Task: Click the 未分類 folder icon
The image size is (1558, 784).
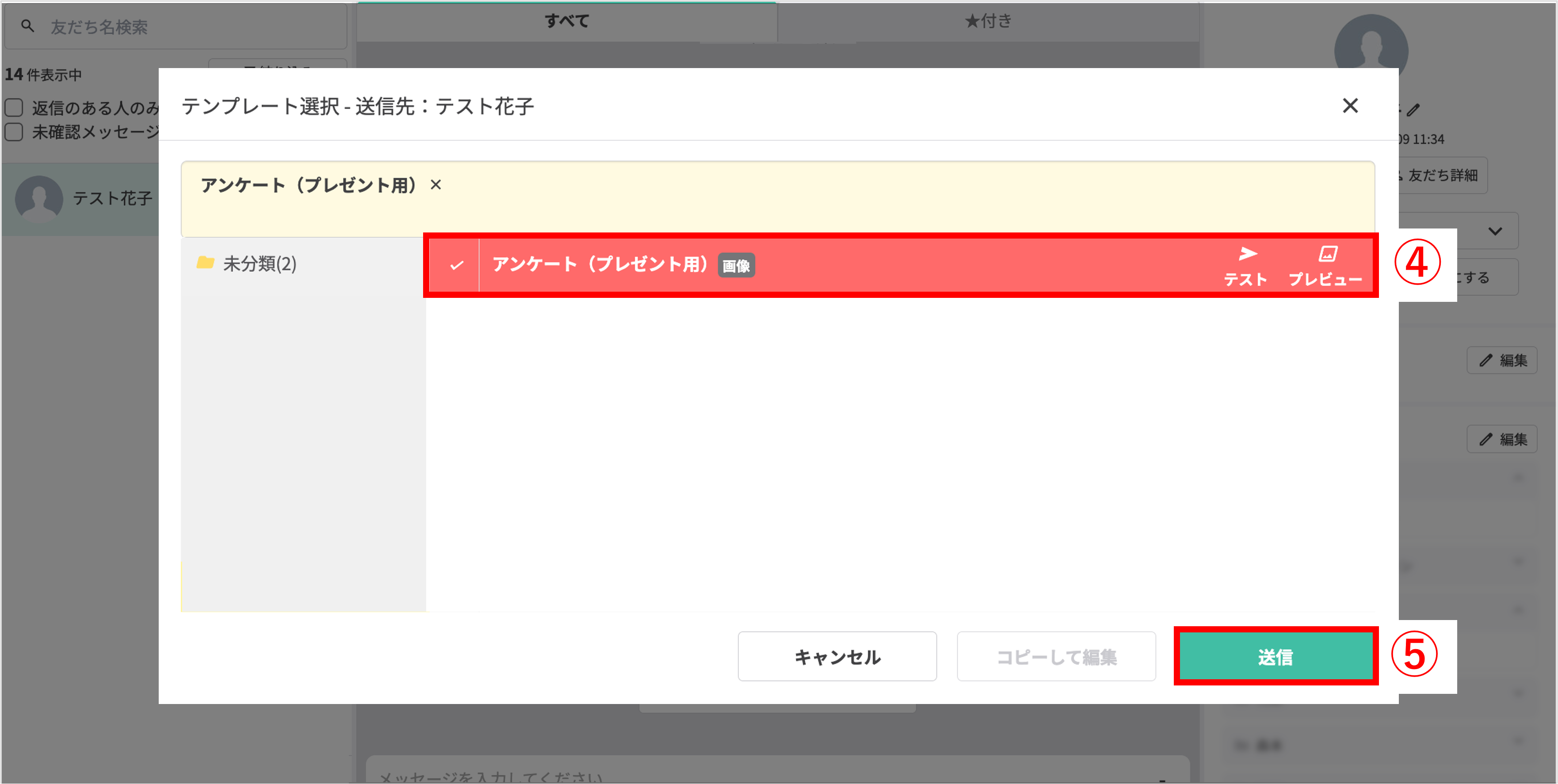Action: [206, 263]
